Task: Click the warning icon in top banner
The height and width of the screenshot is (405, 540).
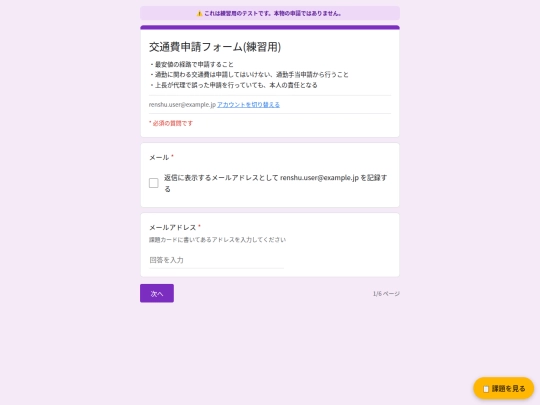Action: pyautogui.click(x=199, y=14)
